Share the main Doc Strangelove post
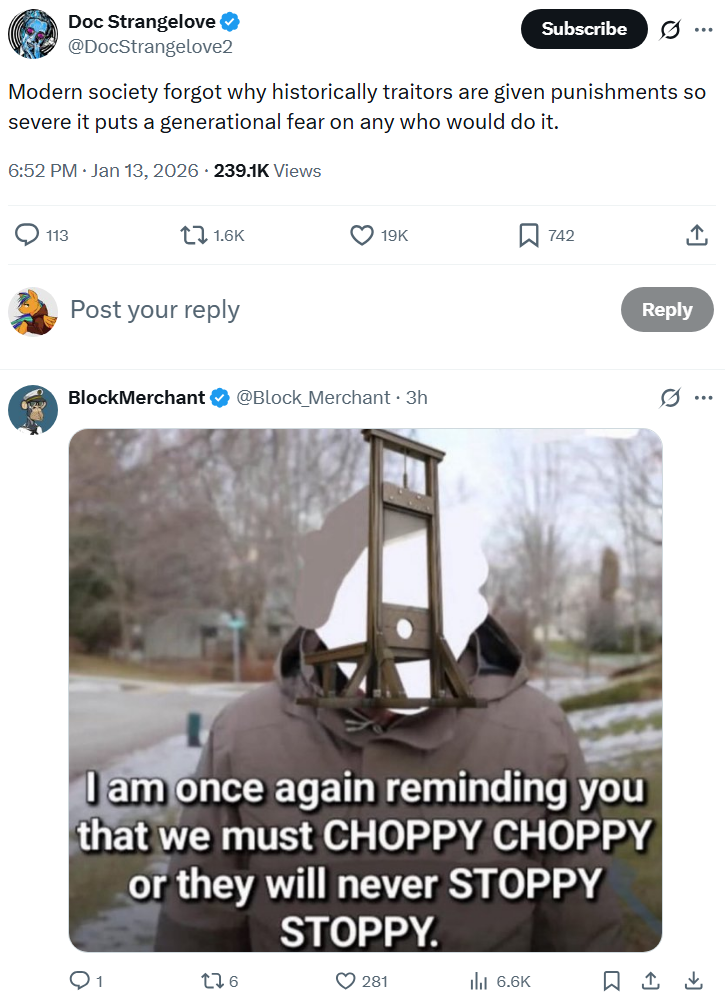725x1004 pixels. [697, 235]
